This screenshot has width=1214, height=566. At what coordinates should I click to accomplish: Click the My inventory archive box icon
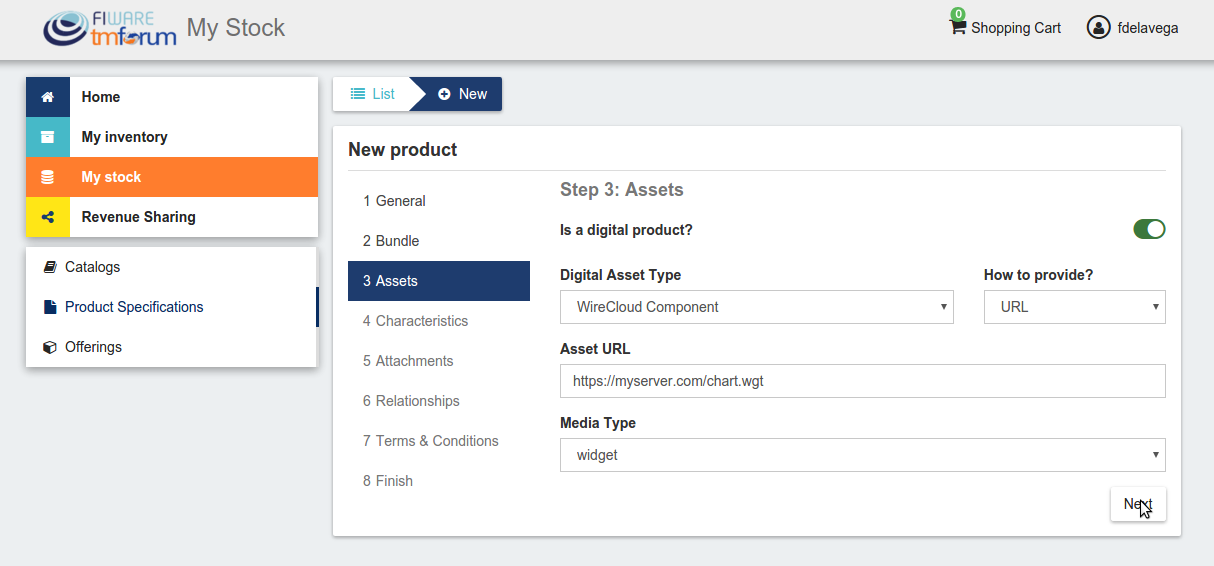click(x=47, y=137)
